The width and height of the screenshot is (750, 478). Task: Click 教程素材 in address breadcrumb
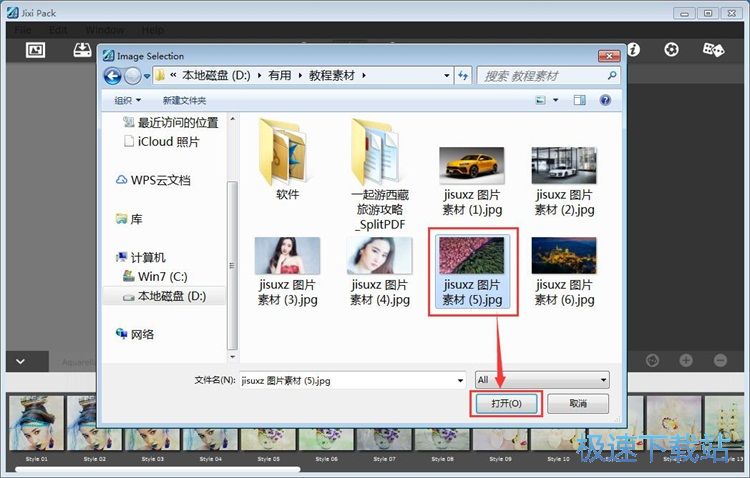332,75
